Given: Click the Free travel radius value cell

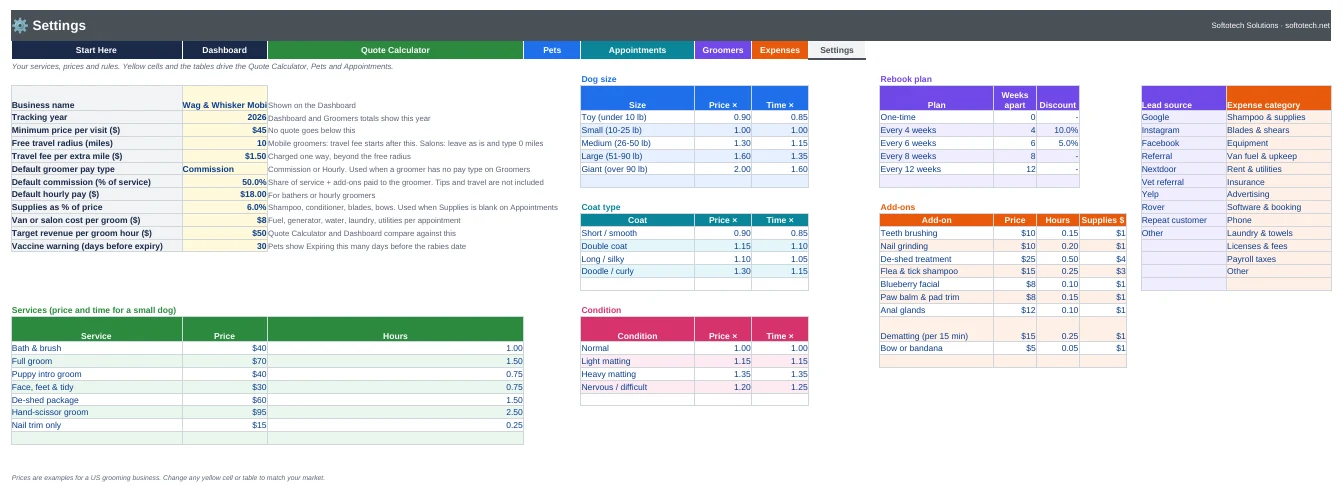Looking at the screenshot, I should click(225, 143).
